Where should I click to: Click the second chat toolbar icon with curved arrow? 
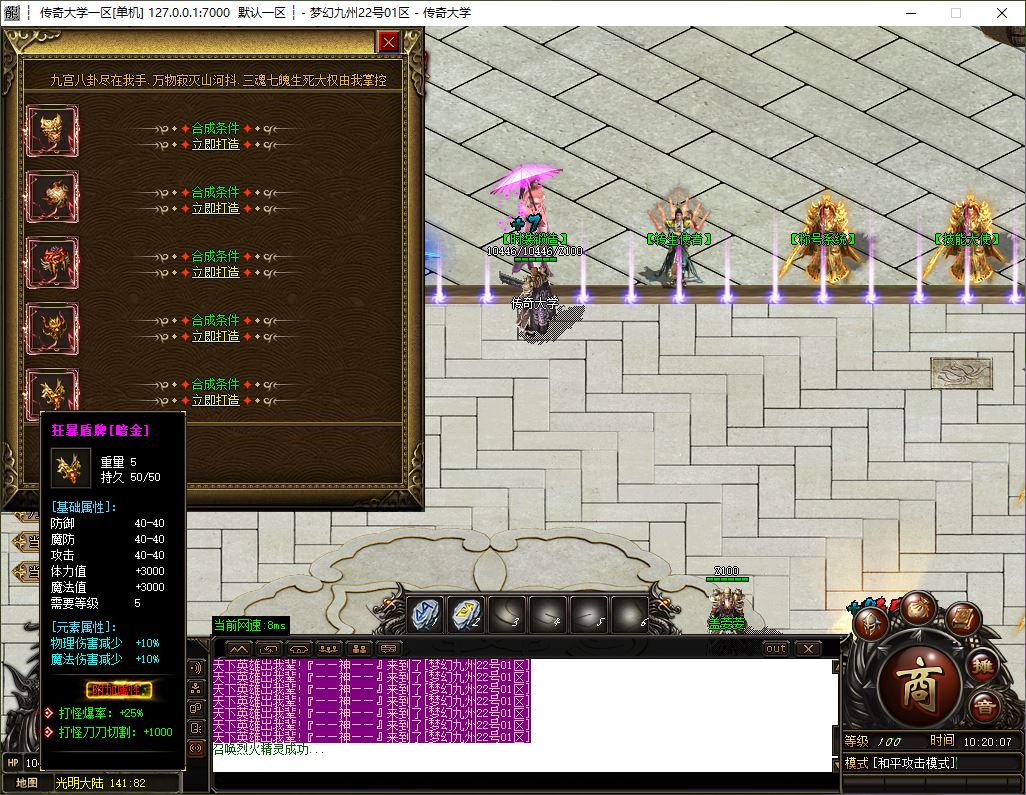tap(268, 648)
